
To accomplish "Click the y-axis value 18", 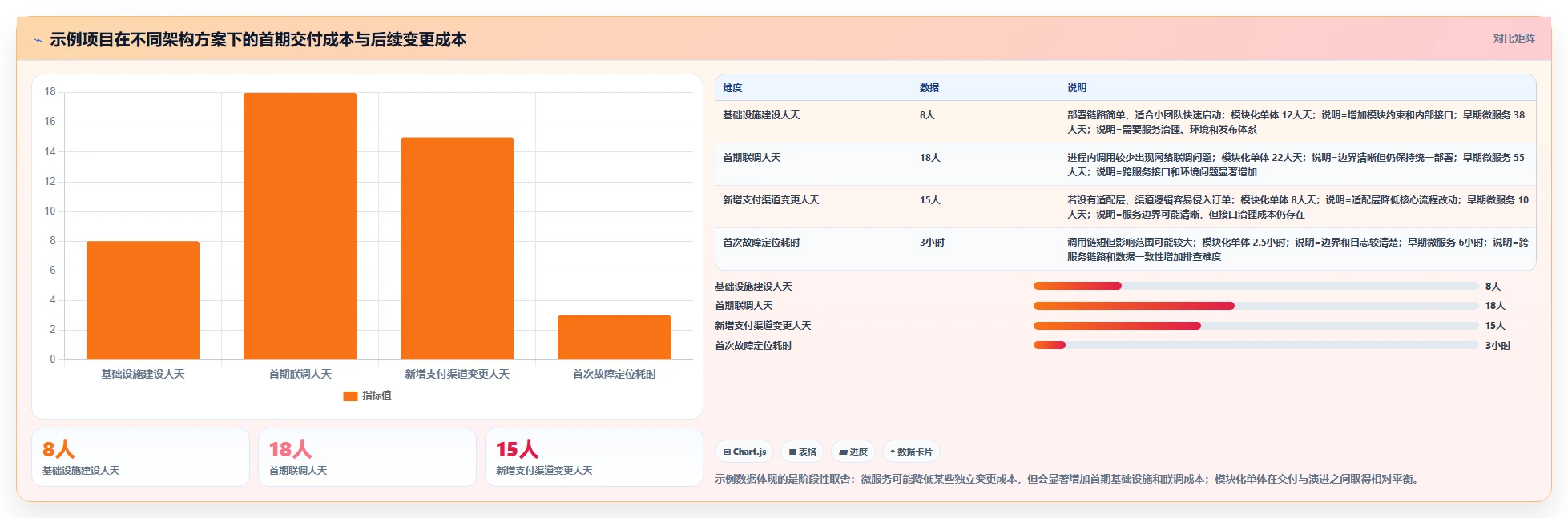I will 50,92.
